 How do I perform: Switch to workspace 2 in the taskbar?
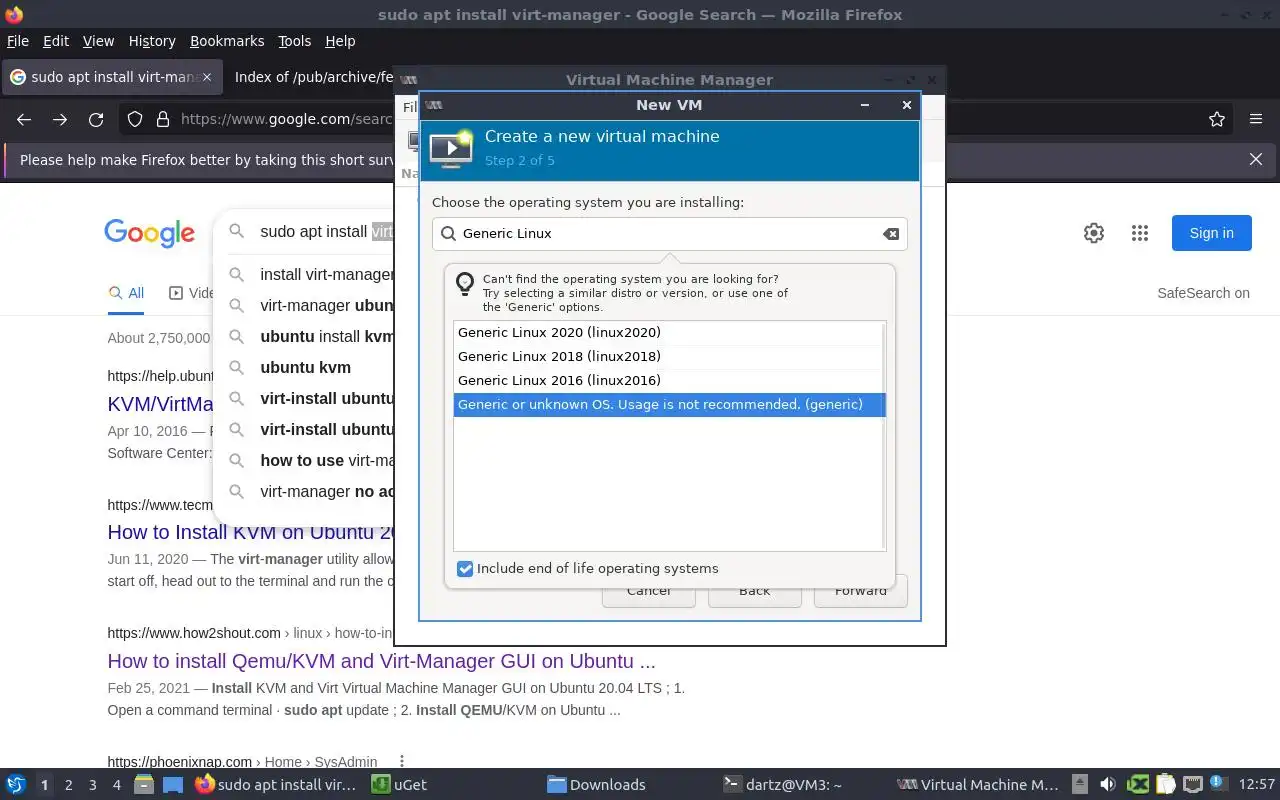tap(68, 785)
